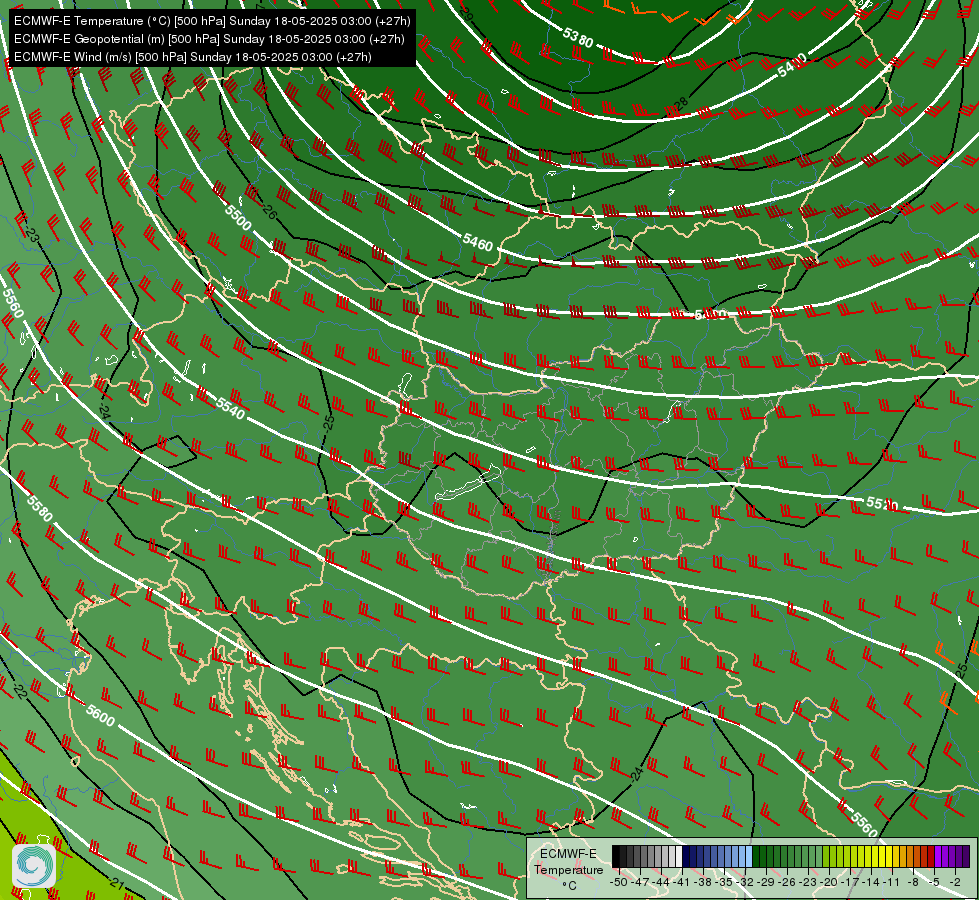
Task: Click the light-blue swatch above -32 in legend
Action: pos(749,856)
